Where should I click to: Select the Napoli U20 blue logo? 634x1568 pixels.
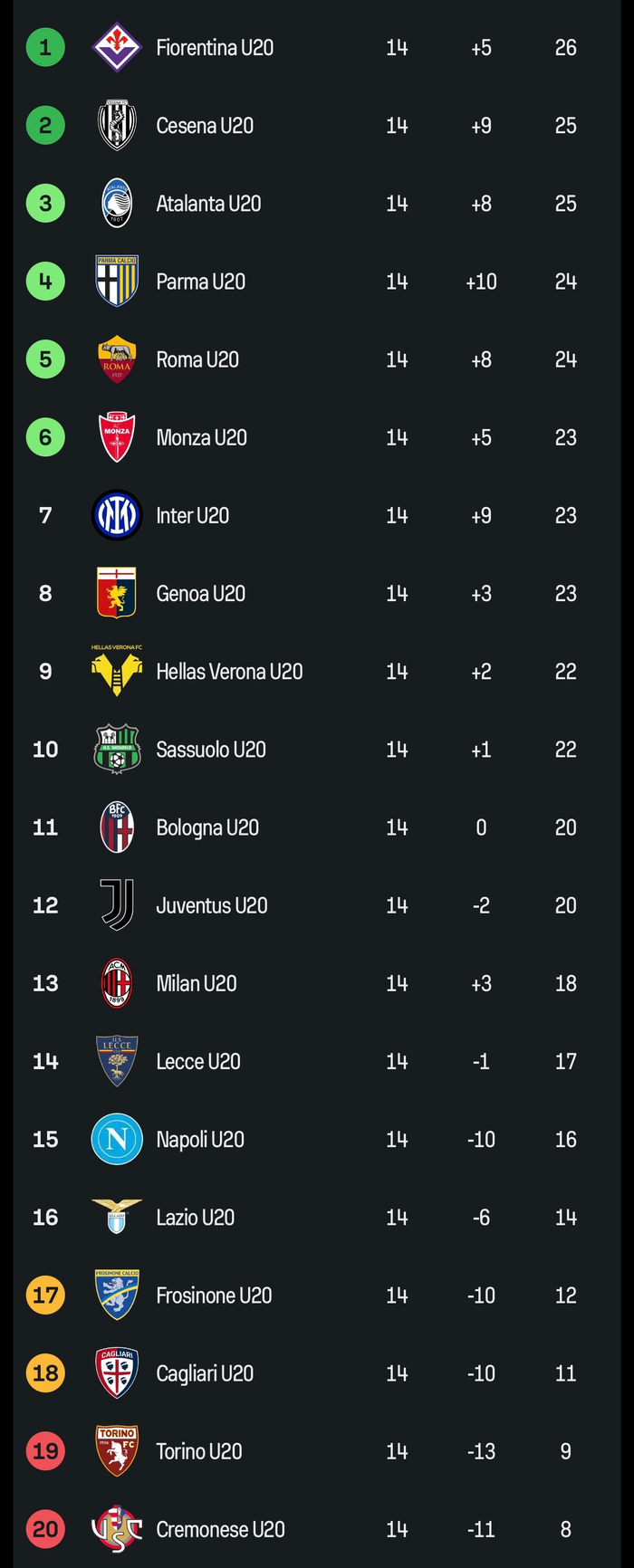[x=117, y=1139]
